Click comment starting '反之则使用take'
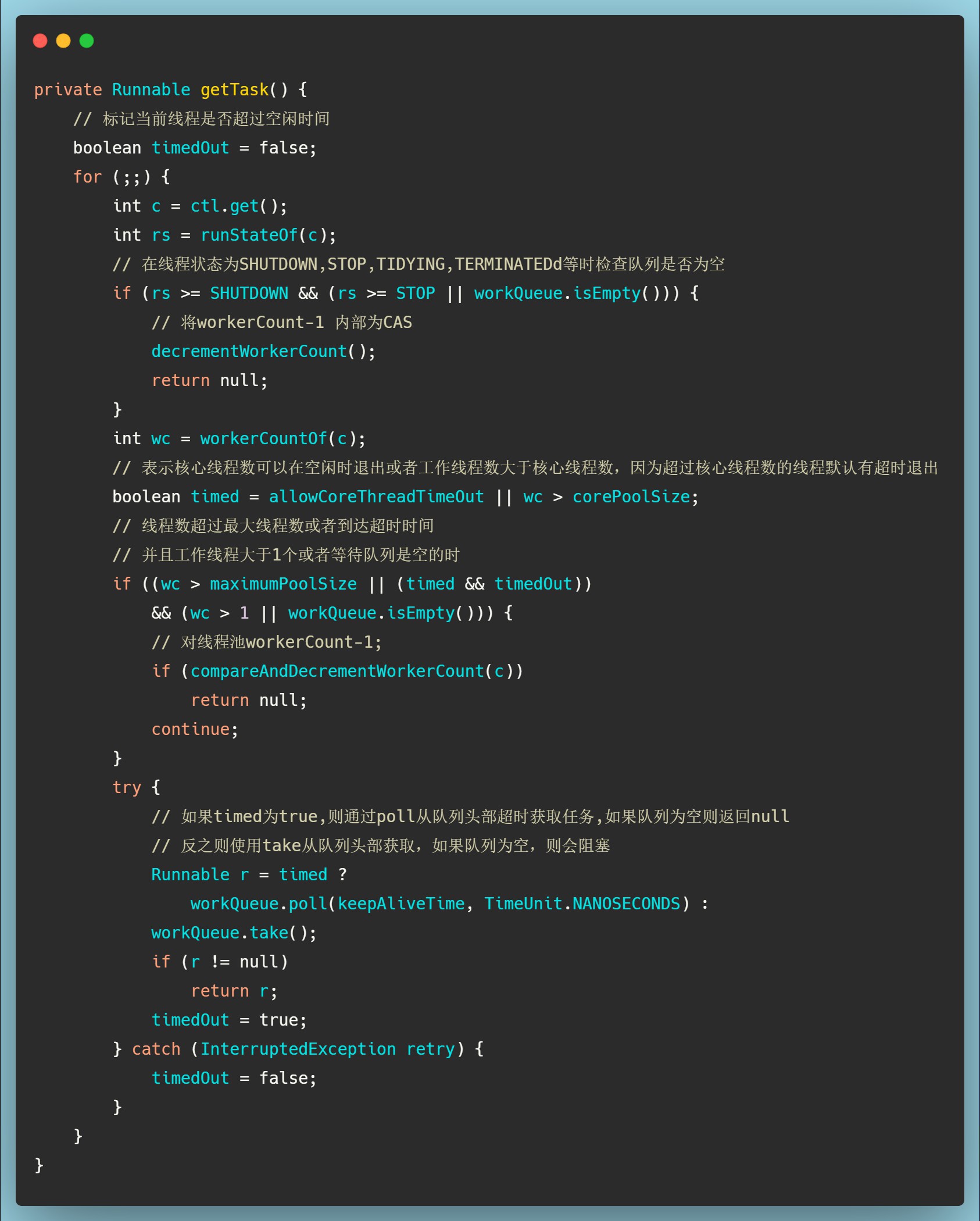Image resolution: width=980 pixels, height=1221 pixels. (x=381, y=845)
